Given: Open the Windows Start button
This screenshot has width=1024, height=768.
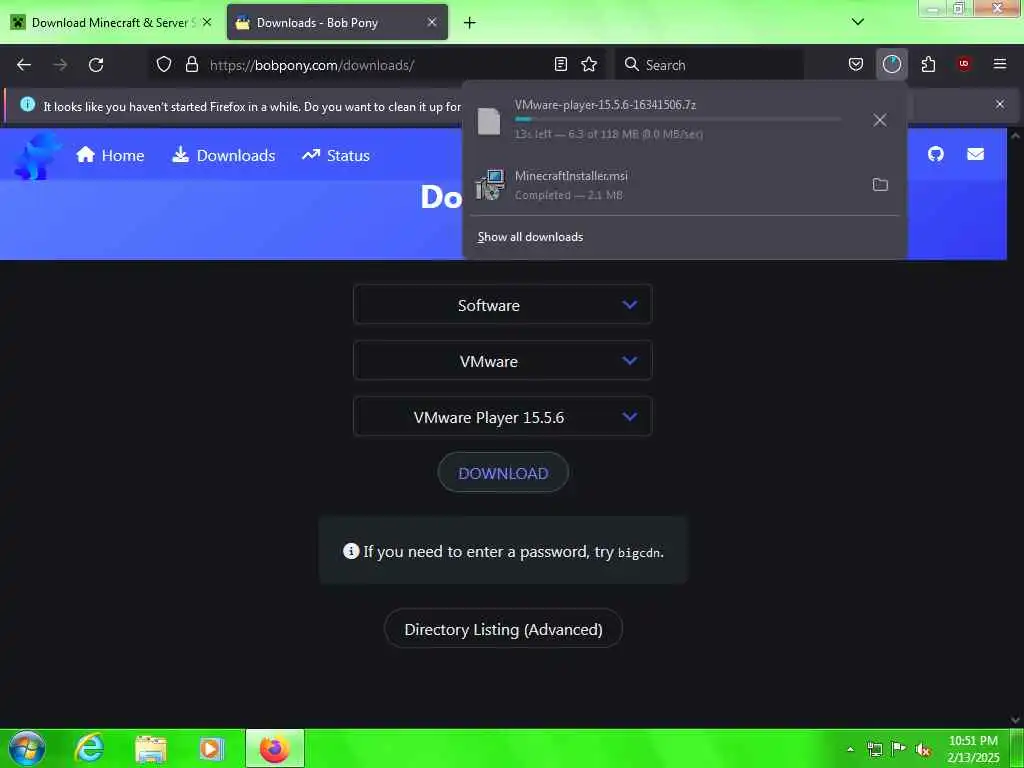Looking at the screenshot, I should [x=27, y=748].
